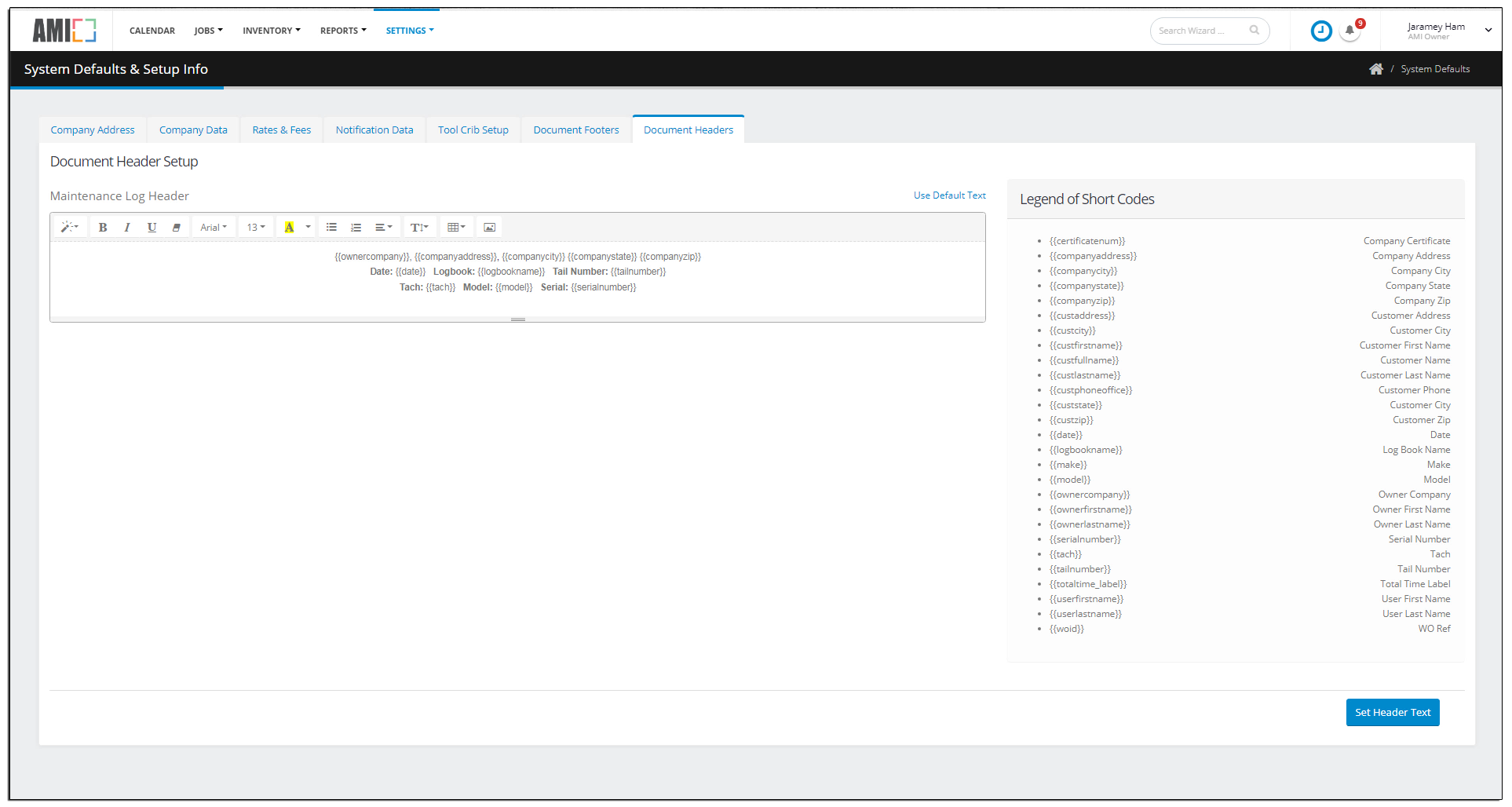1512x807 pixels.
Task: Click the {{certificatenum}} short code
Action: pos(1087,241)
